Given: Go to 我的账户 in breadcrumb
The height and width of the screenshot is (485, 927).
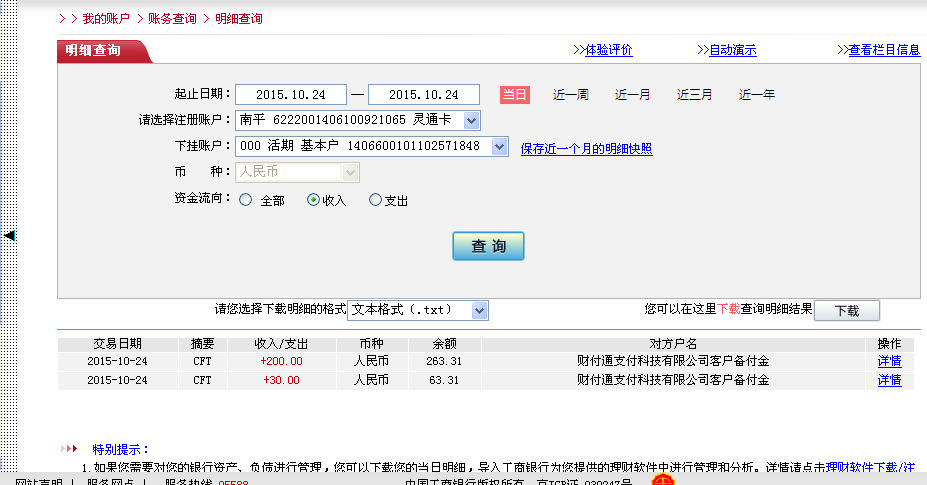Looking at the screenshot, I should click(106, 19).
